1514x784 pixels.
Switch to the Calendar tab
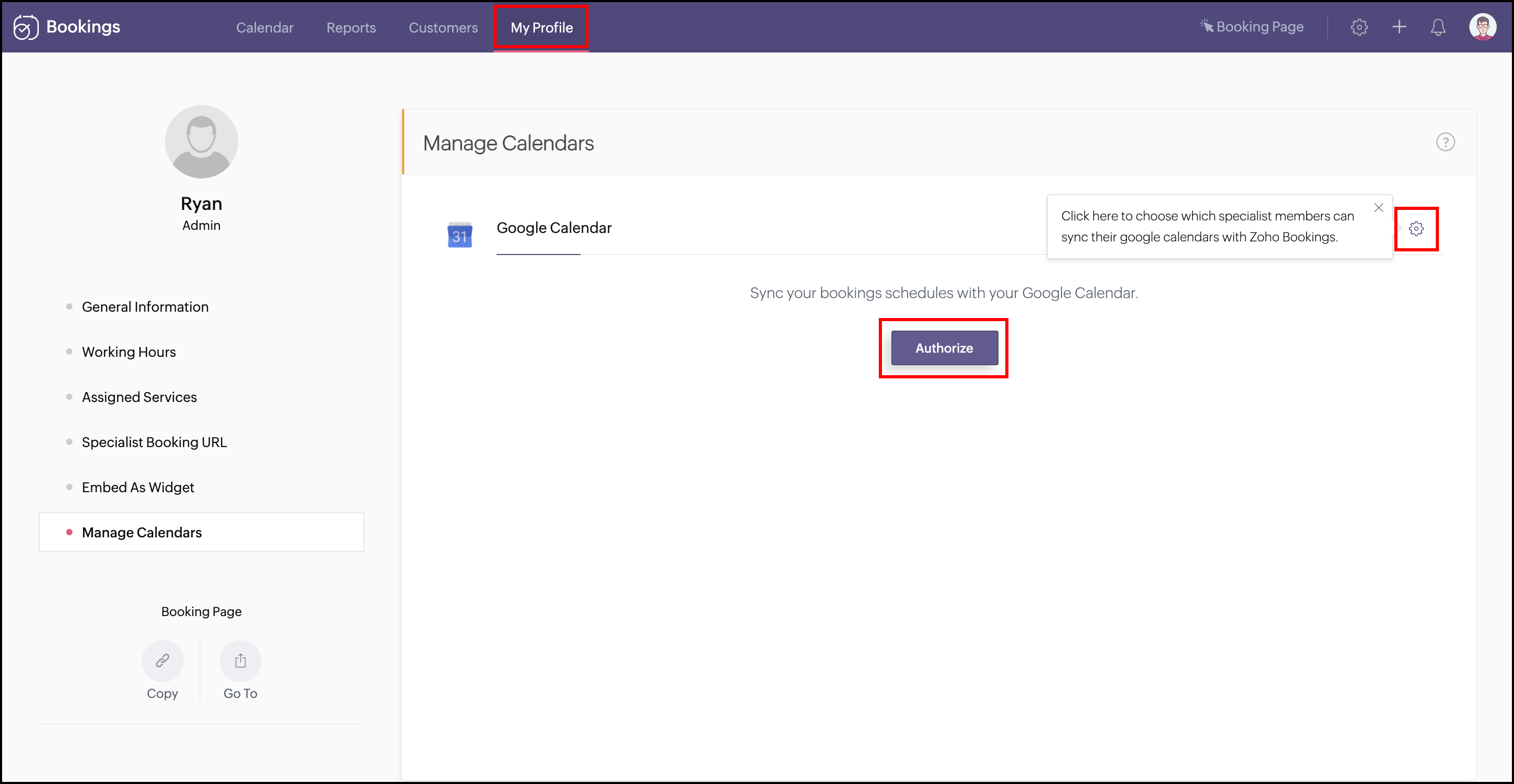pos(265,28)
